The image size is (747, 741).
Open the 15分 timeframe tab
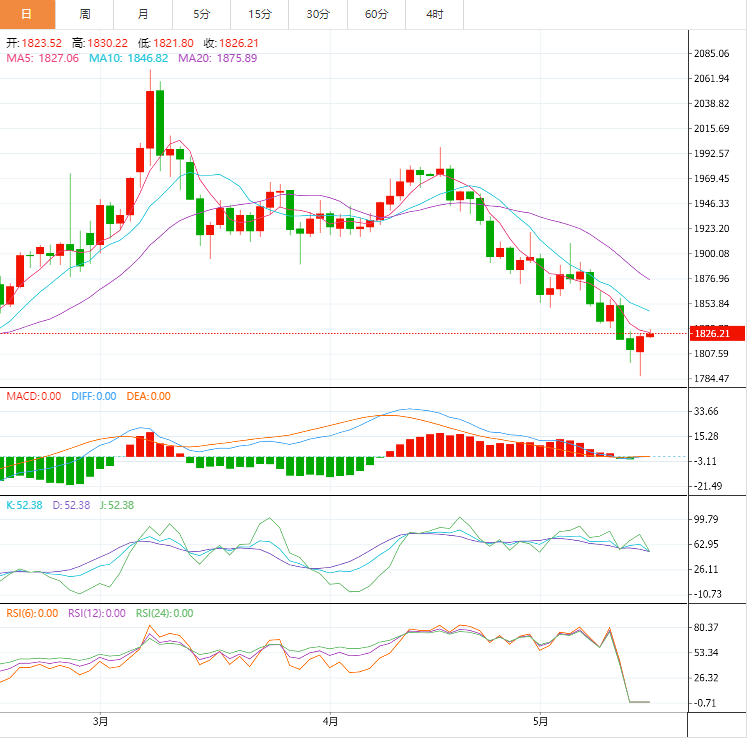(x=260, y=14)
